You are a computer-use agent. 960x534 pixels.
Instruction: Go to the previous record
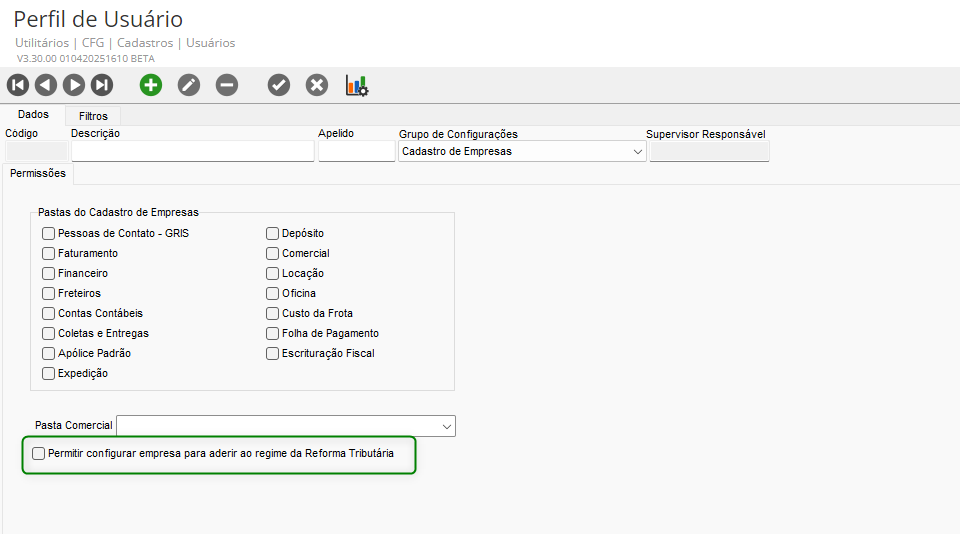[46, 85]
